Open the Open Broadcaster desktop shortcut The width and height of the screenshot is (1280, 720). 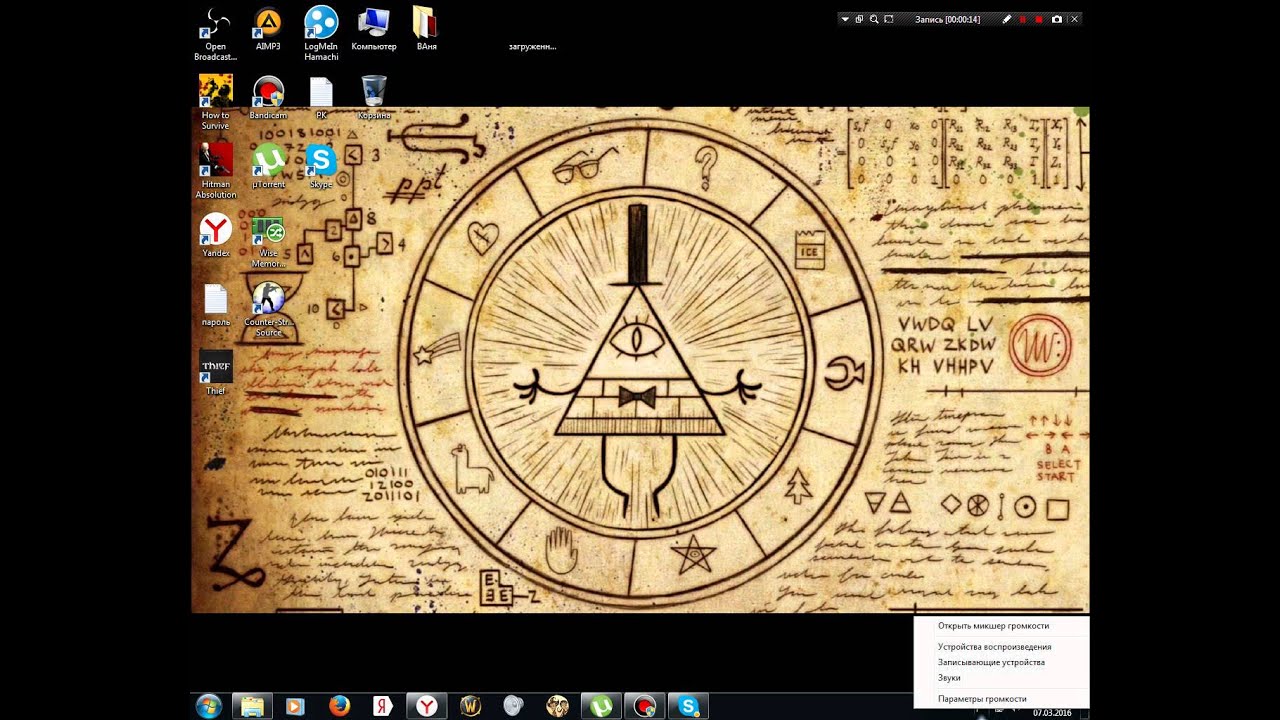pos(215,34)
